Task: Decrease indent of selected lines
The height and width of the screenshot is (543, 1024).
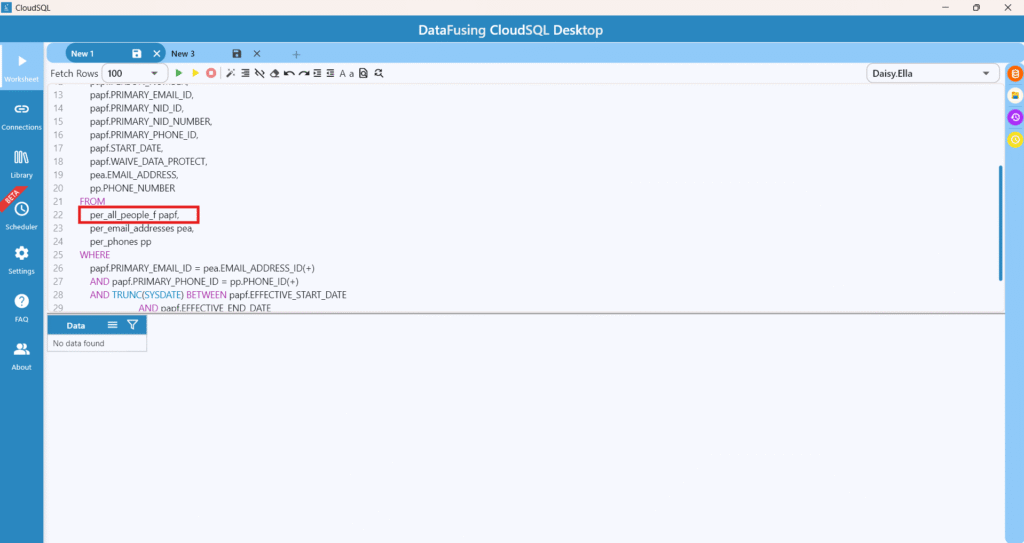Action: pyautogui.click(x=330, y=73)
